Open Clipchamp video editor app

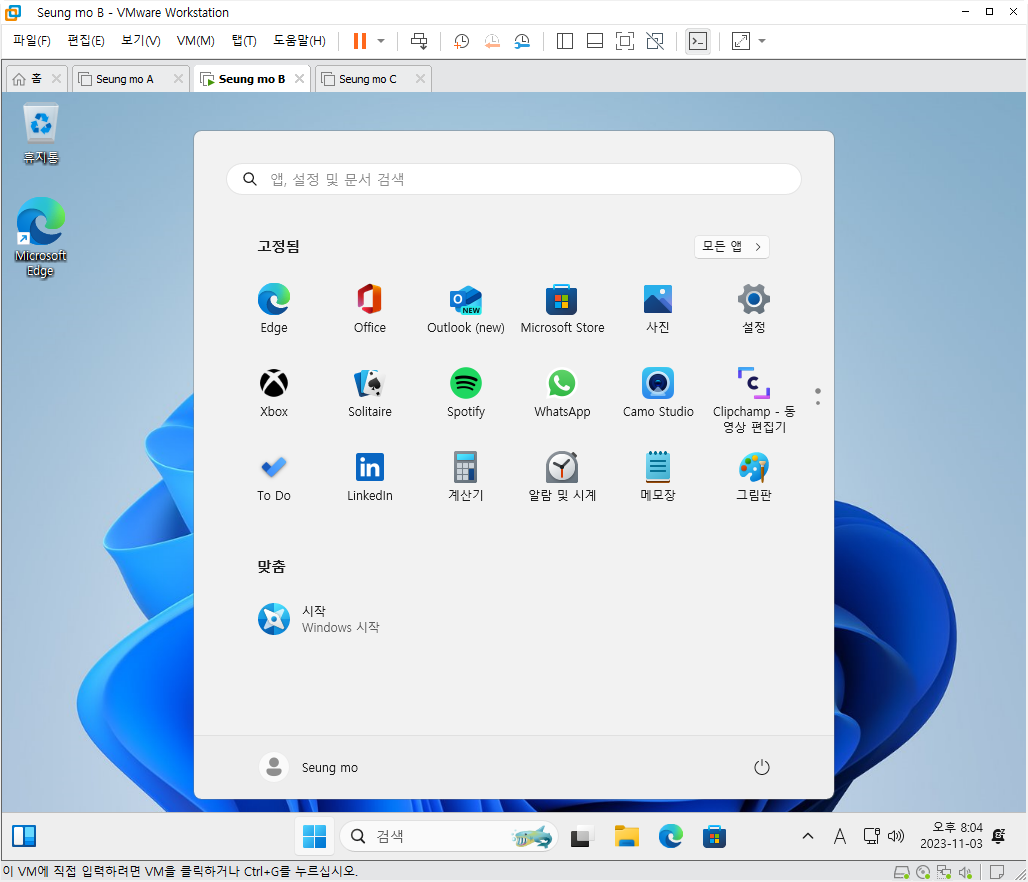tap(754, 399)
